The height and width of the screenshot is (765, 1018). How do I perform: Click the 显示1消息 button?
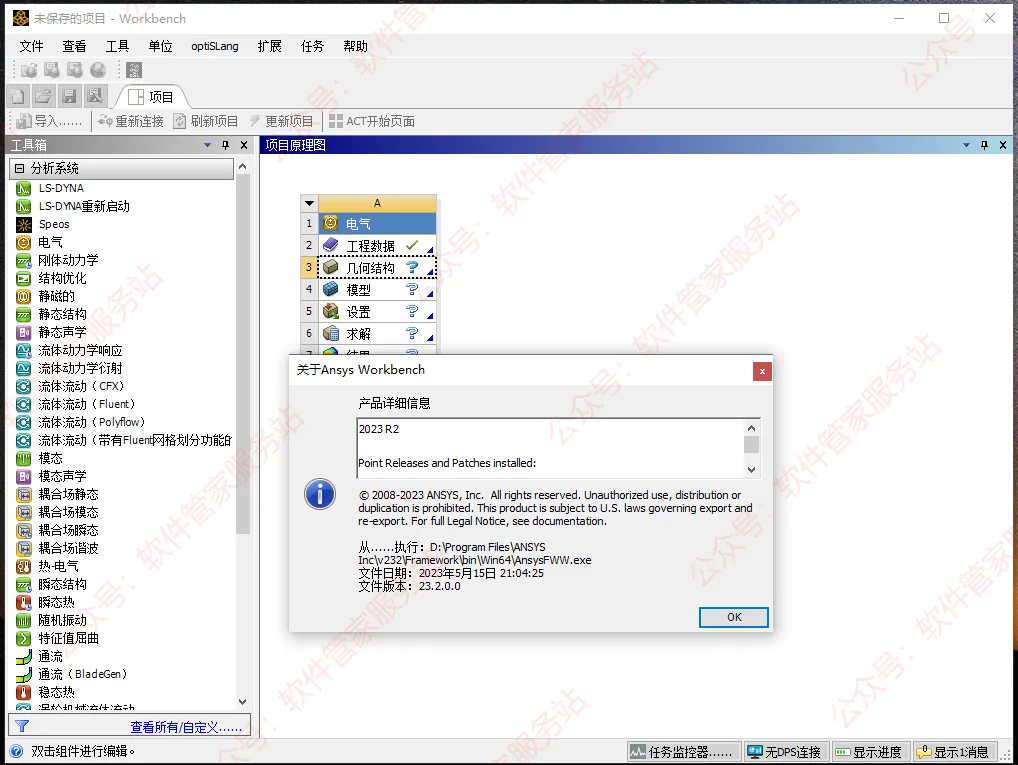tap(956, 752)
